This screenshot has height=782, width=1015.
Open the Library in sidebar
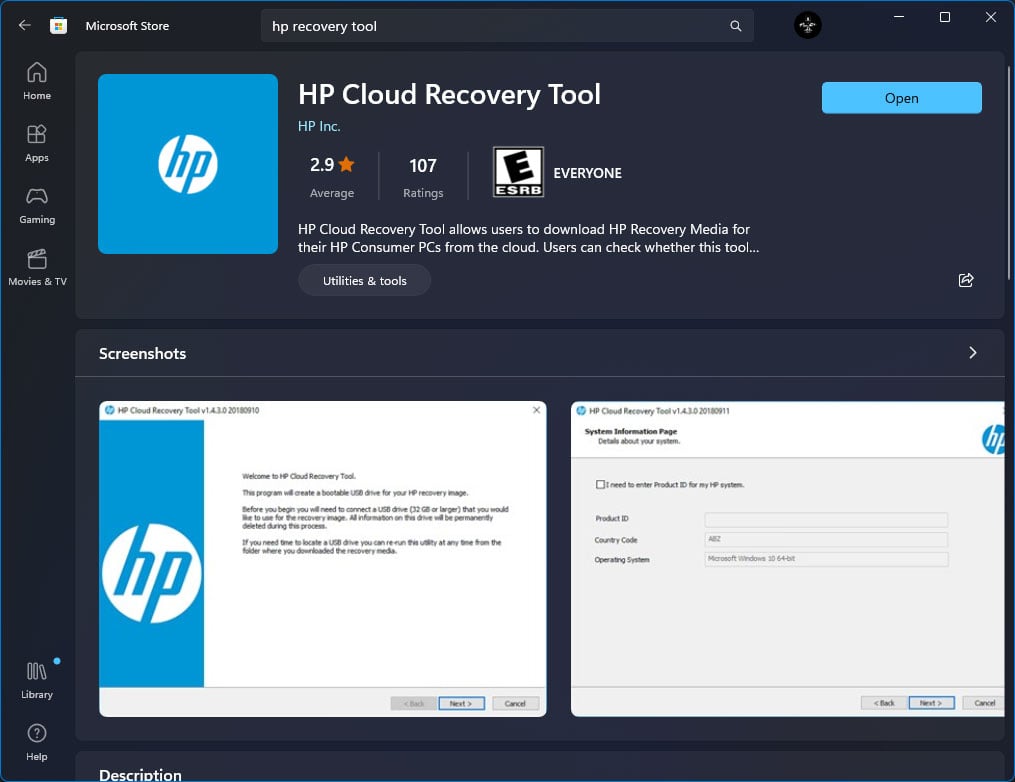click(x=37, y=680)
